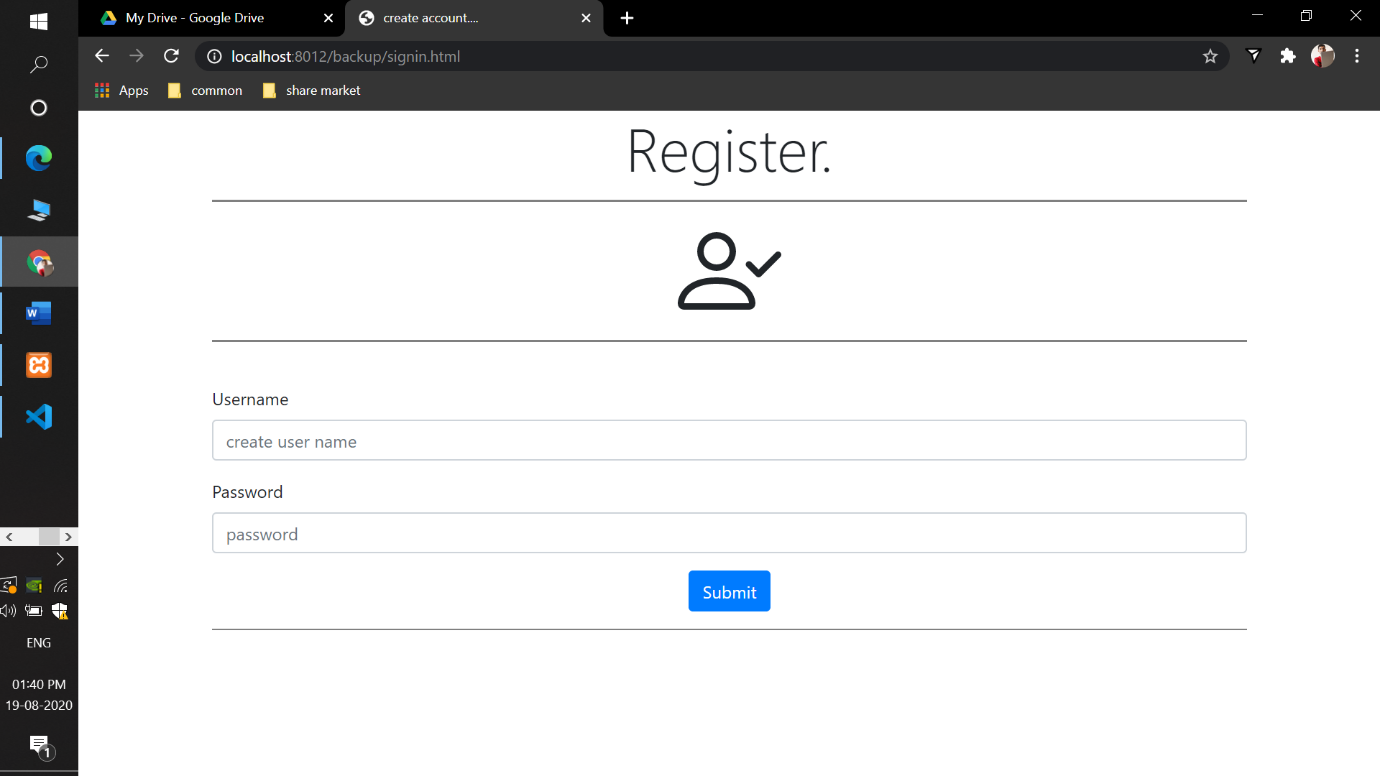Check Wi-Fi status from system tray
The height and width of the screenshot is (776, 1380).
[x=60, y=585]
